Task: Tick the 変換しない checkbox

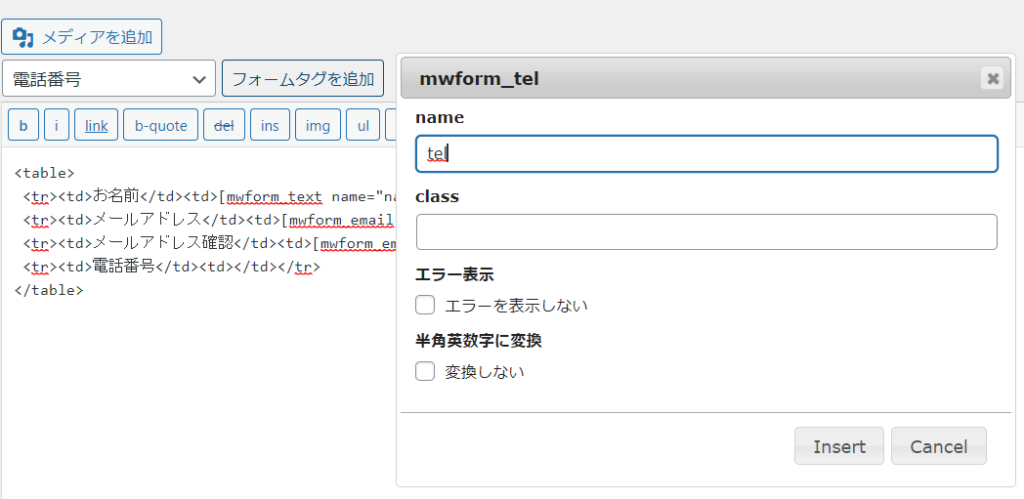Action: [425, 372]
